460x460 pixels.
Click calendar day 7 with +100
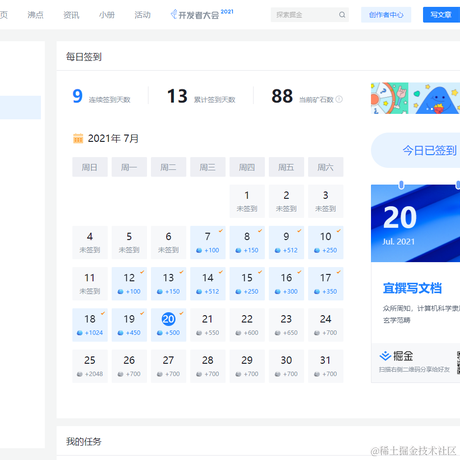tap(208, 242)
